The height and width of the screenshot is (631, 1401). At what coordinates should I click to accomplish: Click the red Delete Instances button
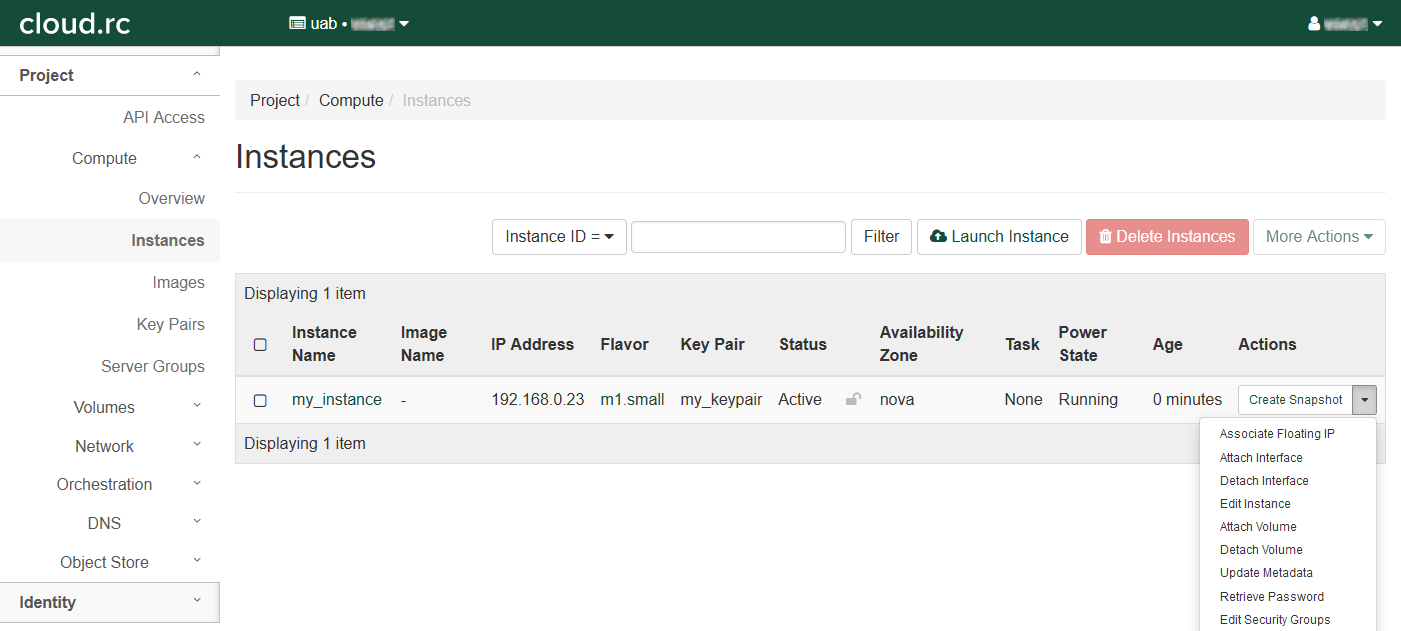[x=1166, y=237]
